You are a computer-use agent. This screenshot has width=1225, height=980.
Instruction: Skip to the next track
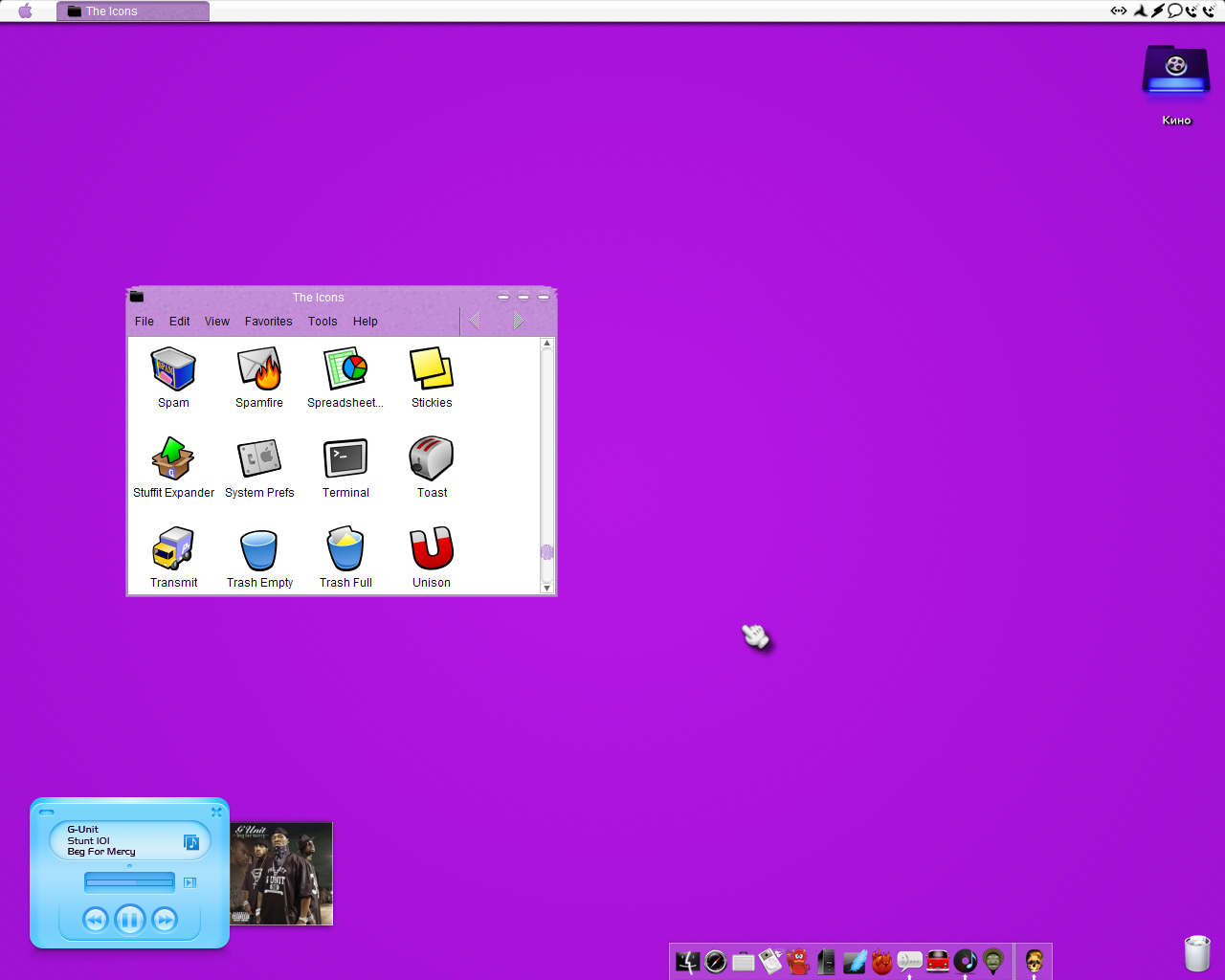[x=165, y=920]
